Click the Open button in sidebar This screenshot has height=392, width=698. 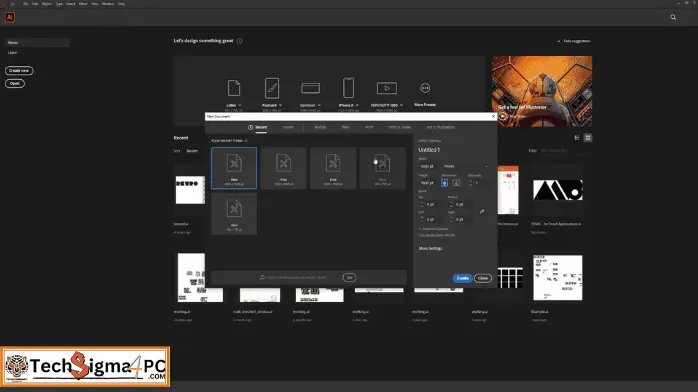(15, 84)
